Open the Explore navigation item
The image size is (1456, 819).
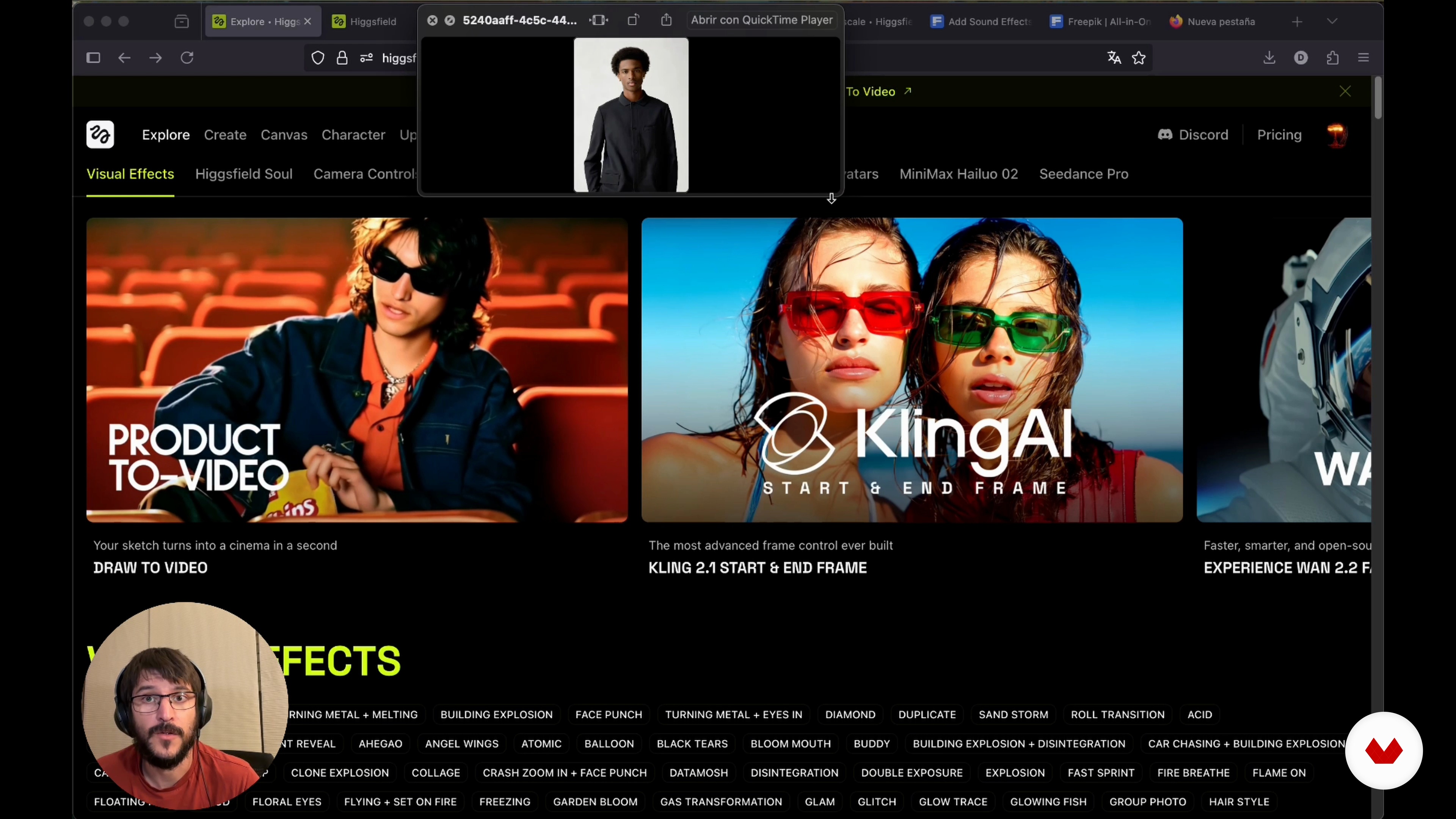[x=166, y=135]
